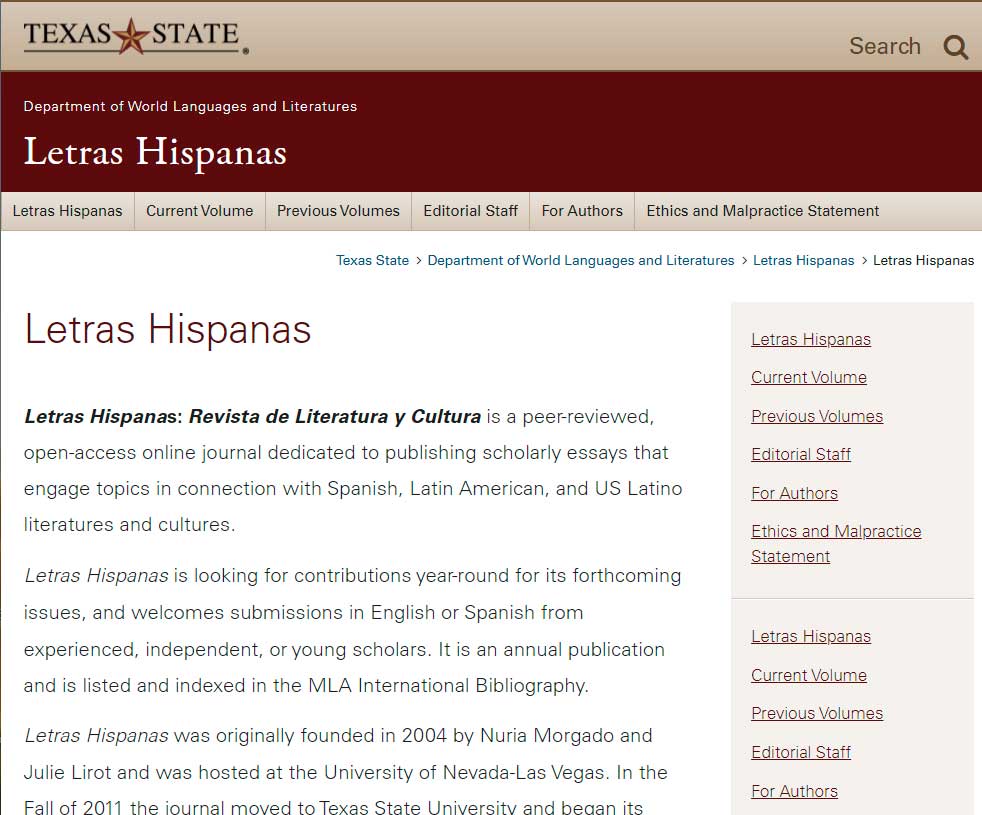Image resolution: width=982 pixels, height=815 pixels.
Task: Open Ethics and Malpractice Statement navigation item
Action: click(x=763, y=211)
